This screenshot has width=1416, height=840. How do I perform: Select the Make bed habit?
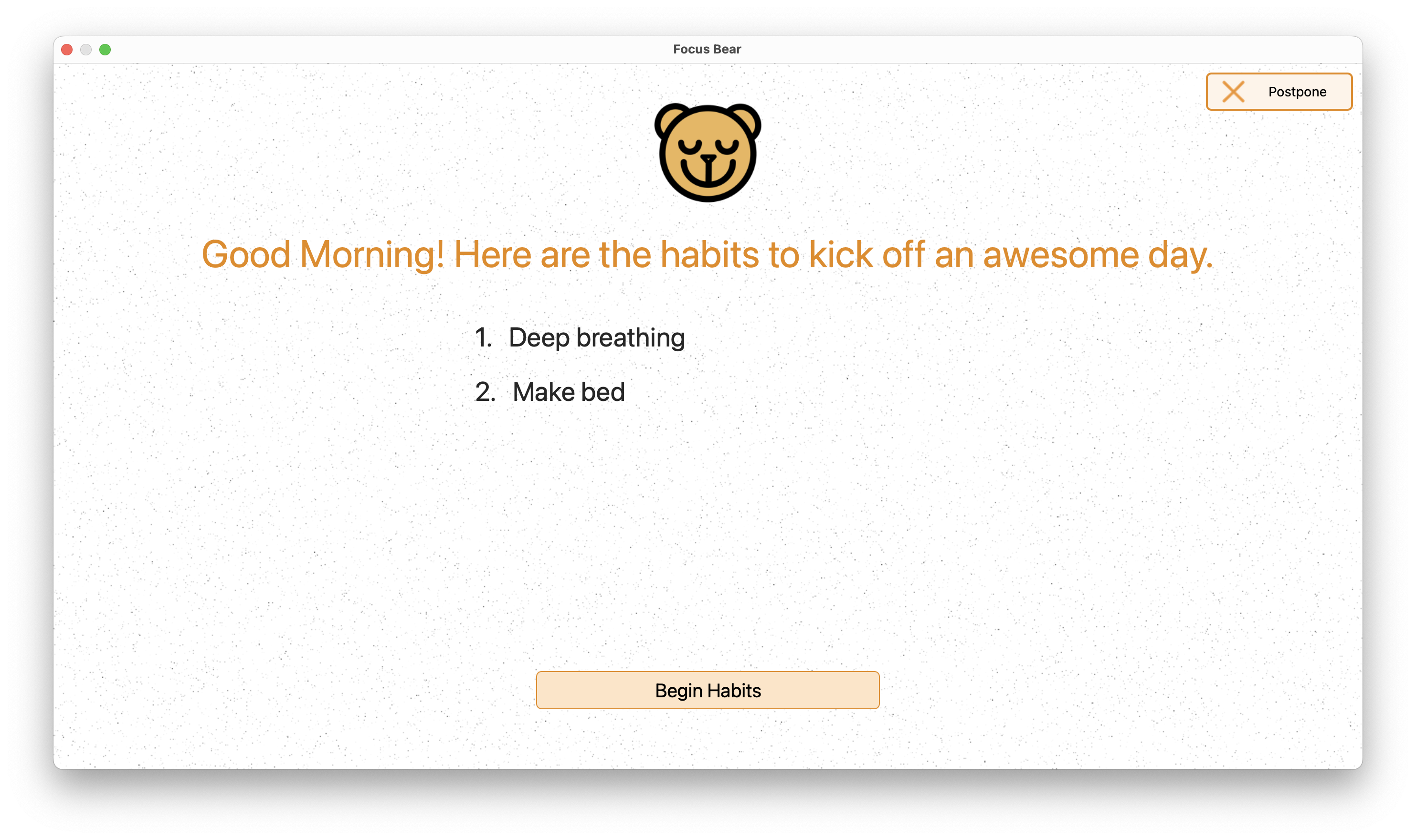coord(569,392)
